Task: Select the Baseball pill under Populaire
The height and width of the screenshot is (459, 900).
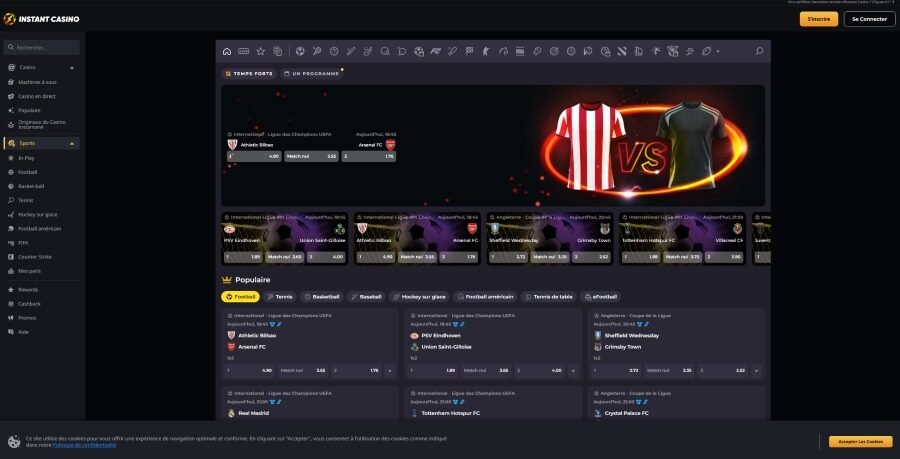Action: 366,297
